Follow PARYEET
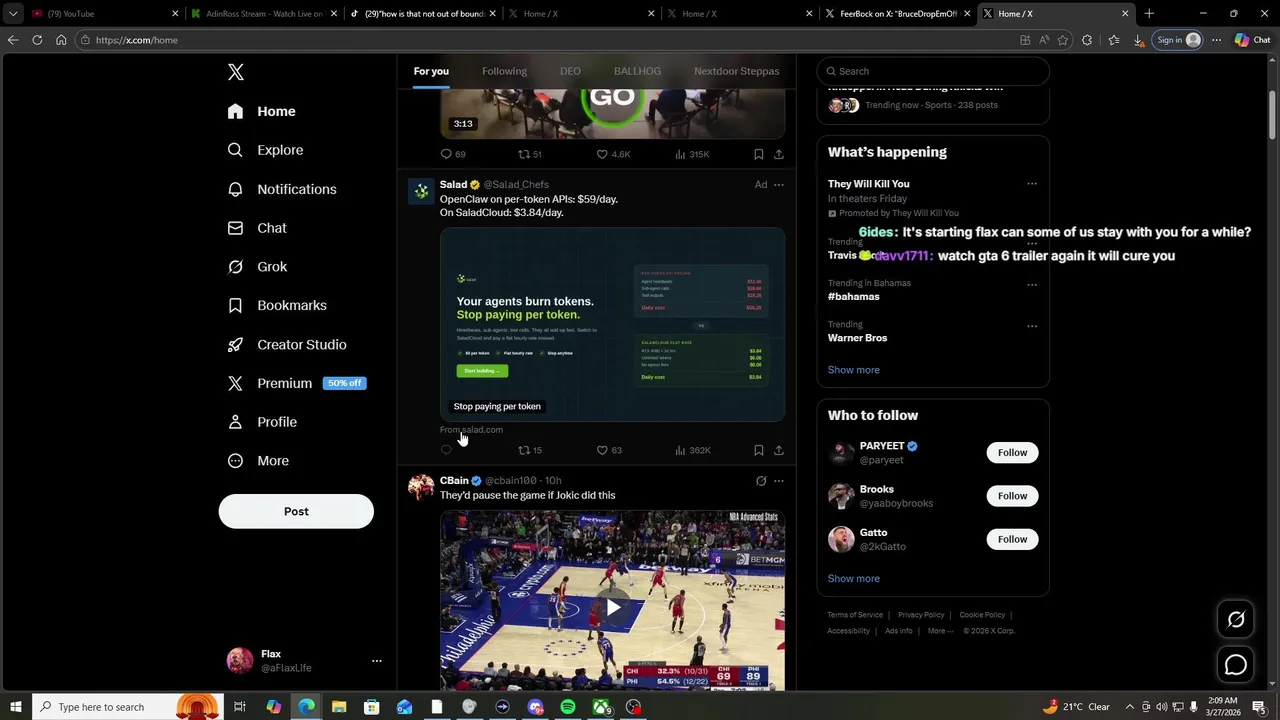The height and width of the screenshot is (720, 1280). point(1012,453)
